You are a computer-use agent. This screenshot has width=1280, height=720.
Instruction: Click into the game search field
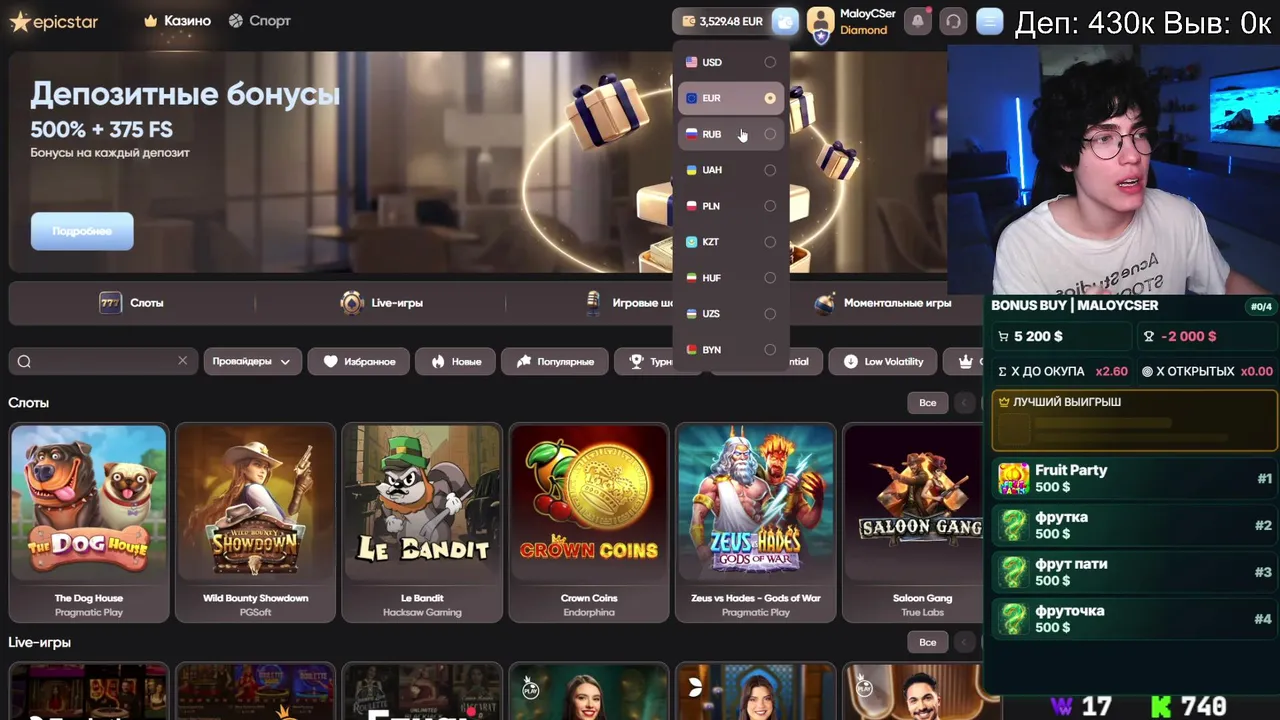pyautogui.click(x=102, y=361)
